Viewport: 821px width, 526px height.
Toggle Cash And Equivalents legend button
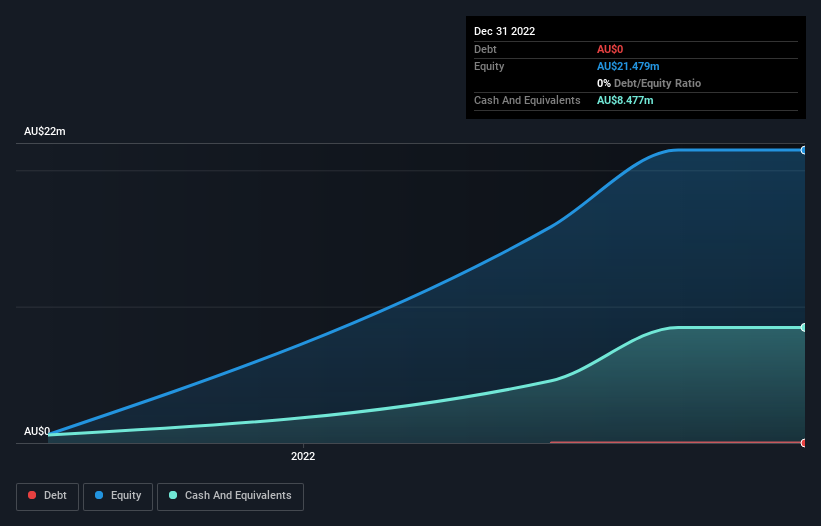coord(230,496)
